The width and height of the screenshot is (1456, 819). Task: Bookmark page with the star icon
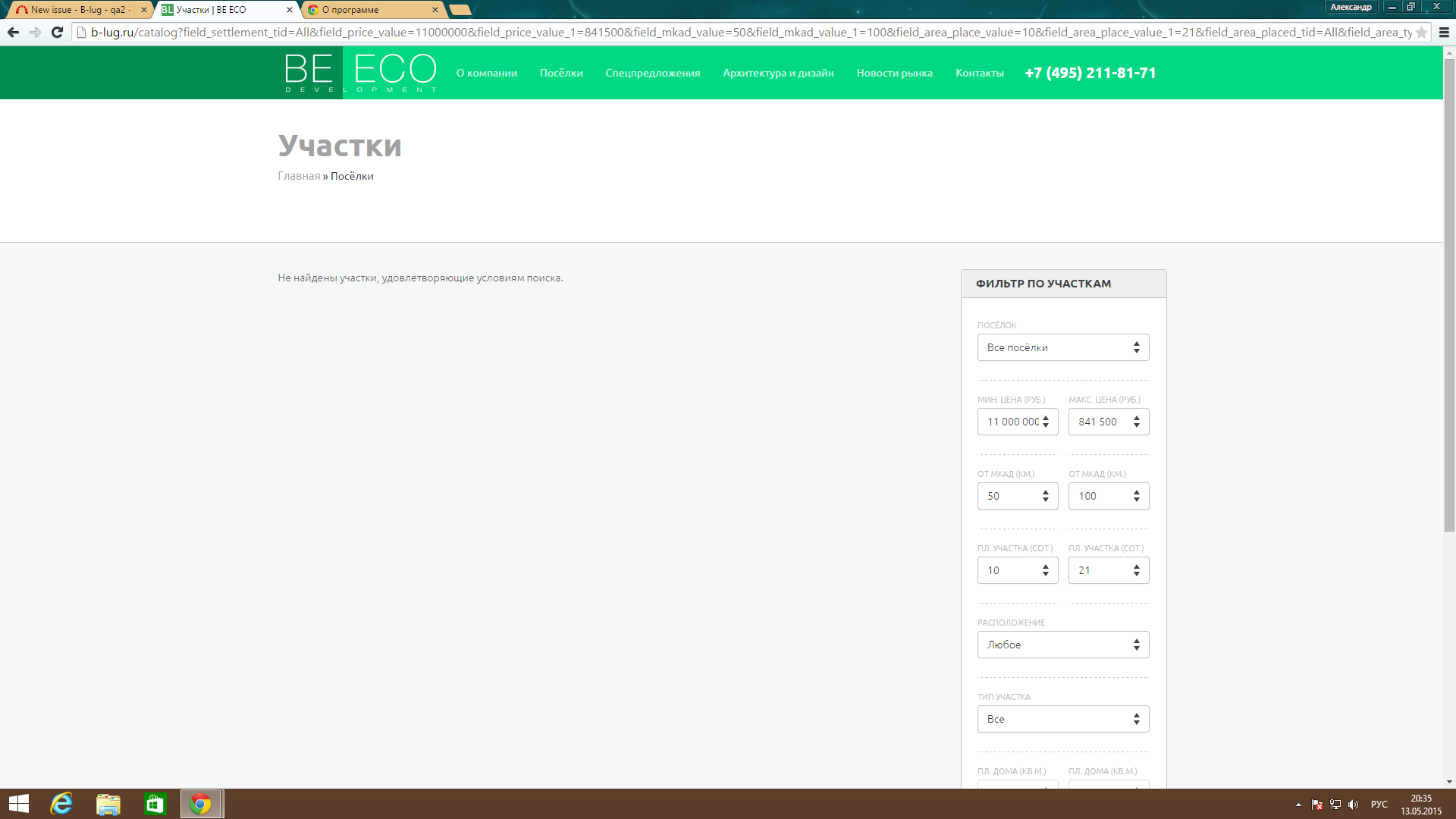tap(1421, 33)
